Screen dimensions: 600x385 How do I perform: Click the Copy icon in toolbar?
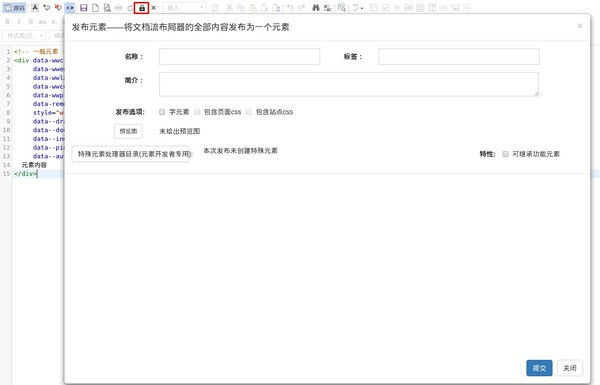[x=241, y=8]
